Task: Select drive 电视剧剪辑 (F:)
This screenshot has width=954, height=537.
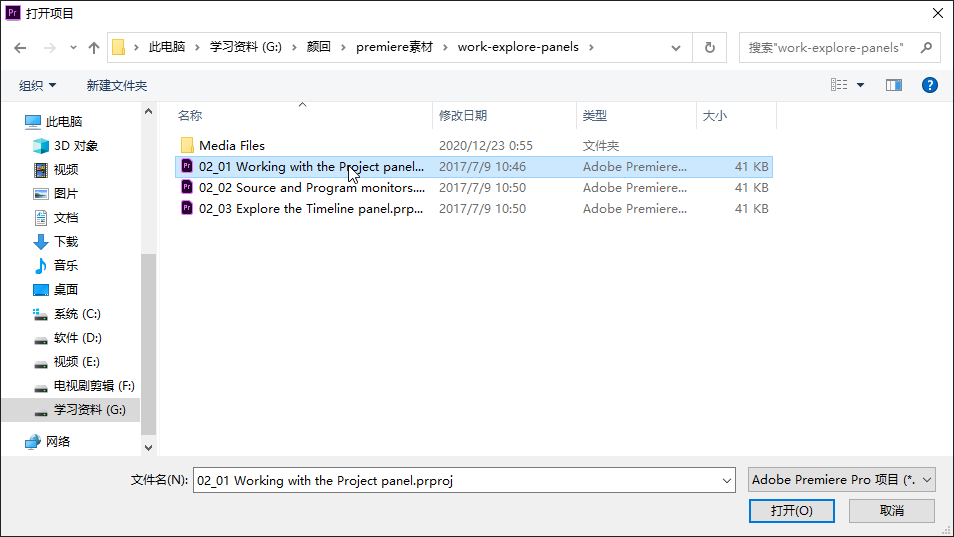Action: pyautogui.click(x=94, y=386)
